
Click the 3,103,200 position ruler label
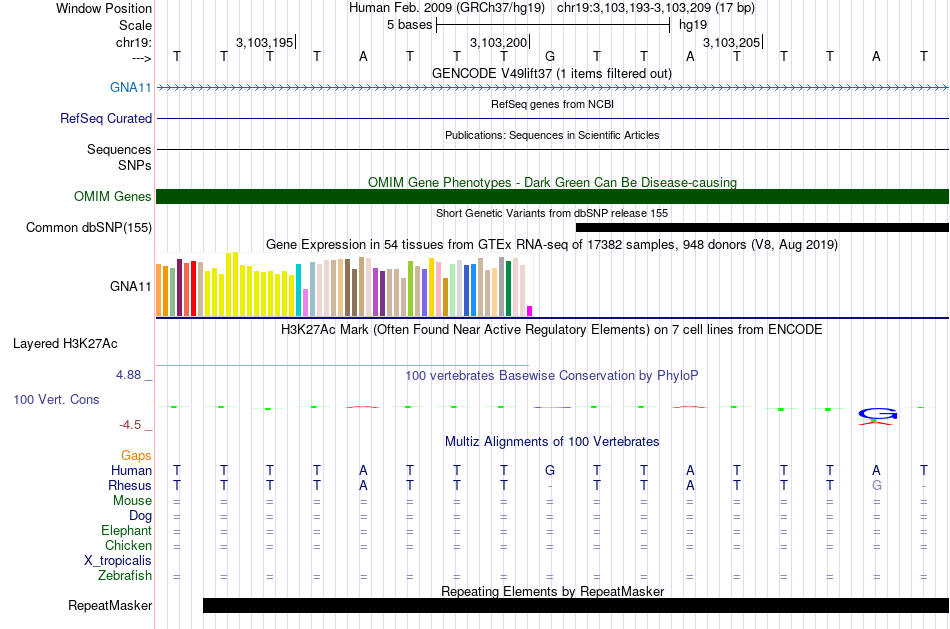pos(498,42)
